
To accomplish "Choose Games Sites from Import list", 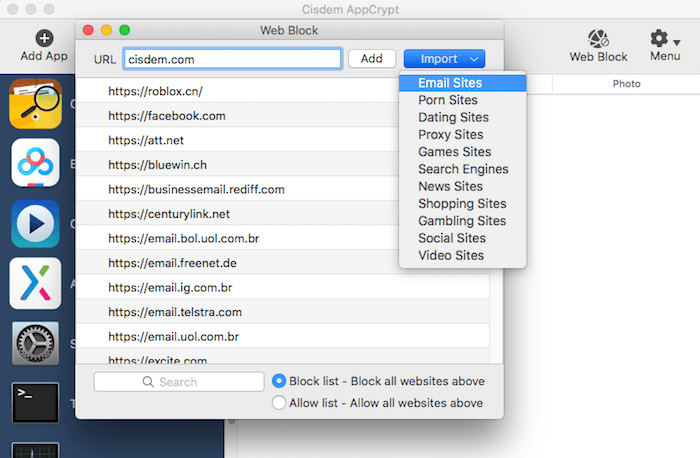I will click(462, 152).
